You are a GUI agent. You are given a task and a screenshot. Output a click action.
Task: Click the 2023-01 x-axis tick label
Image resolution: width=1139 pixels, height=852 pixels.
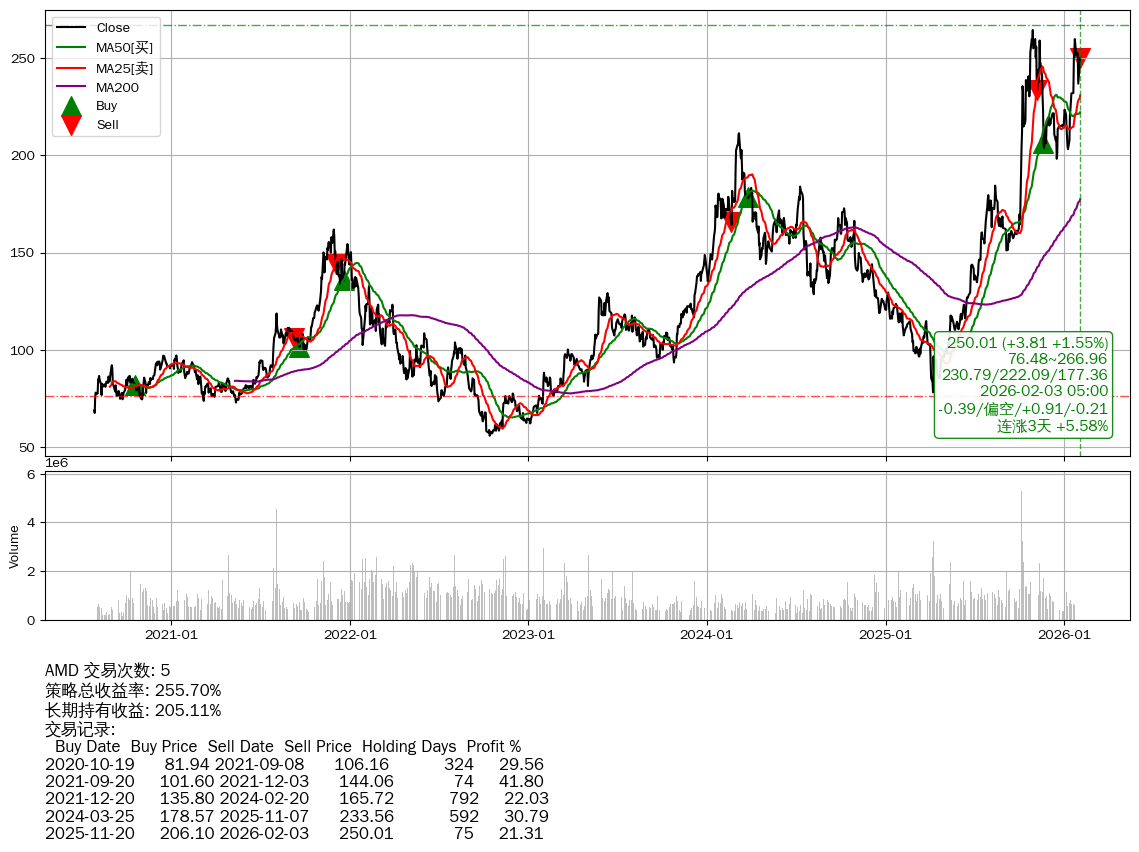pos(528,634)
